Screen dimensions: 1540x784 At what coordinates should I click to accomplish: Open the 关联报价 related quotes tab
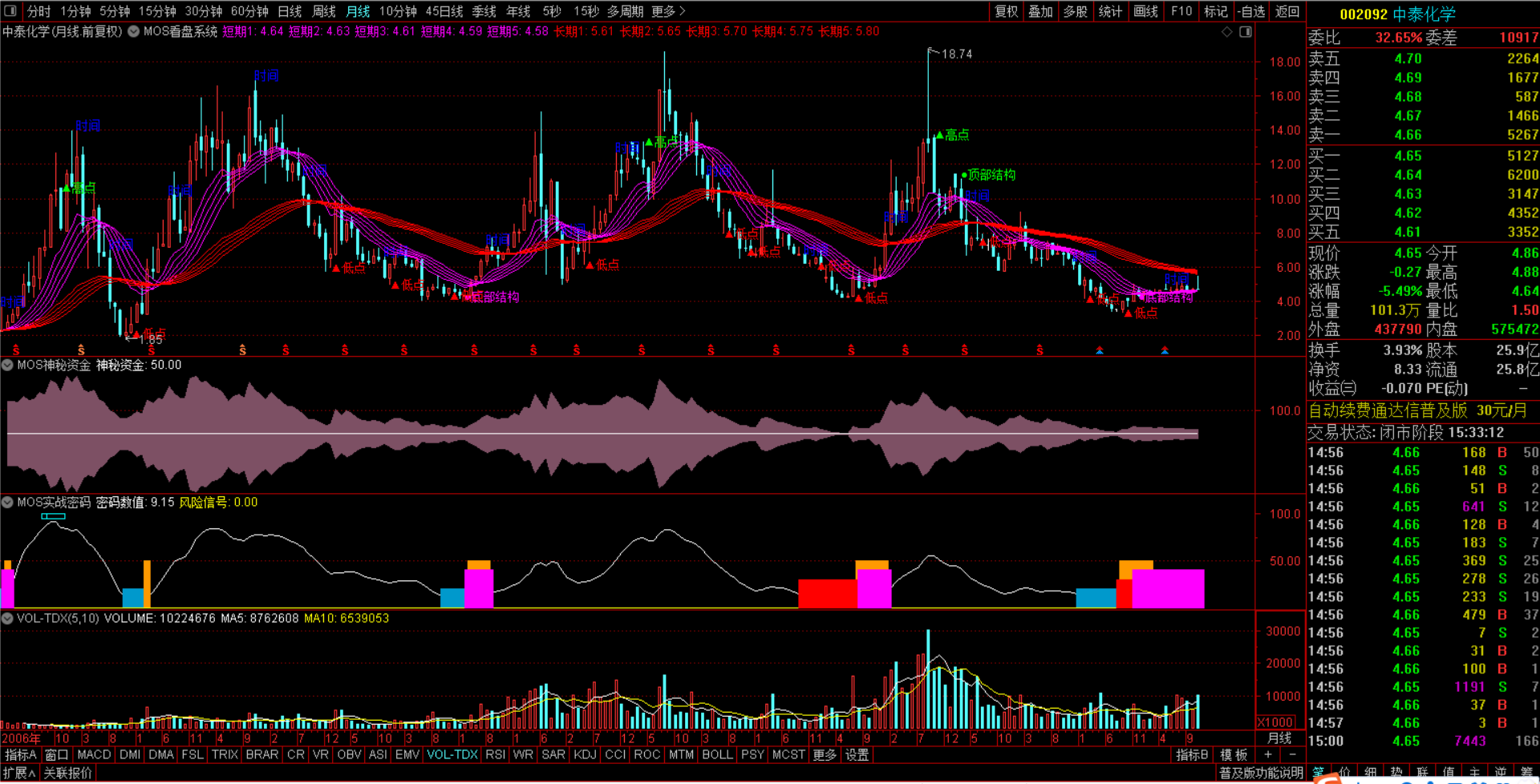(68, 774)
